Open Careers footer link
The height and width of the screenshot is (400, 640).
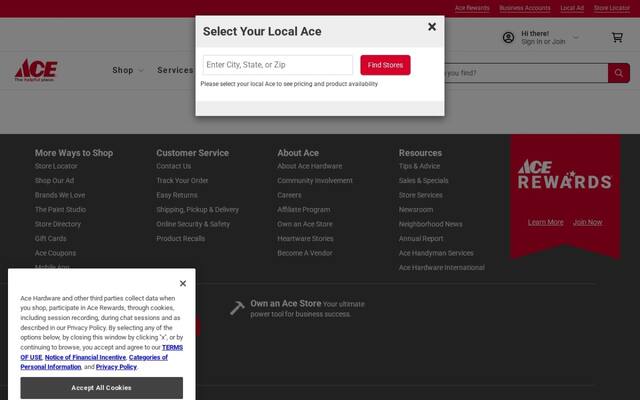pyautogui.click(x=289, y=195)
